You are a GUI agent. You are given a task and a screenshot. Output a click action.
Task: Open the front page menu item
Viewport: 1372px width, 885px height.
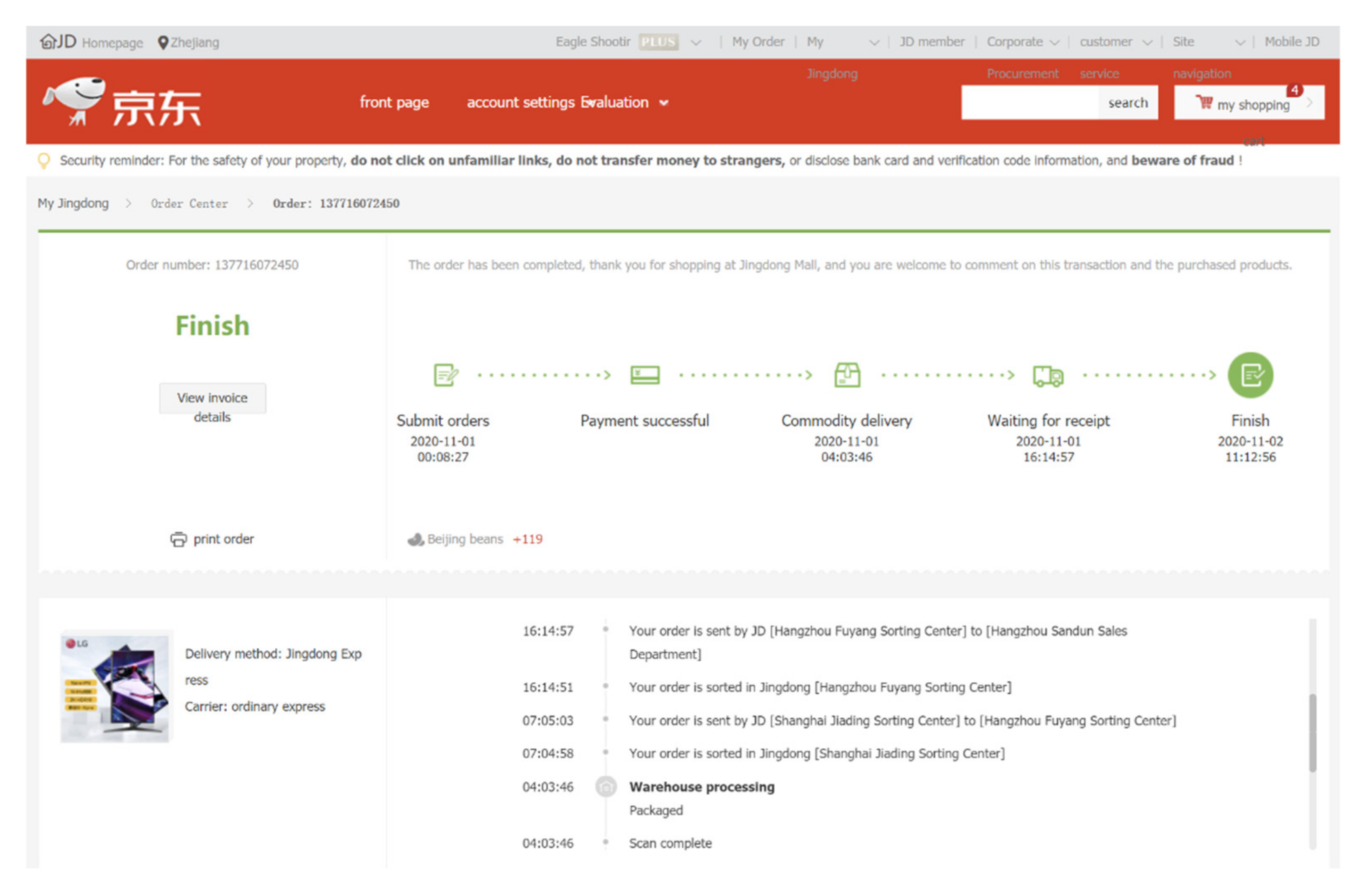point(394,102)
